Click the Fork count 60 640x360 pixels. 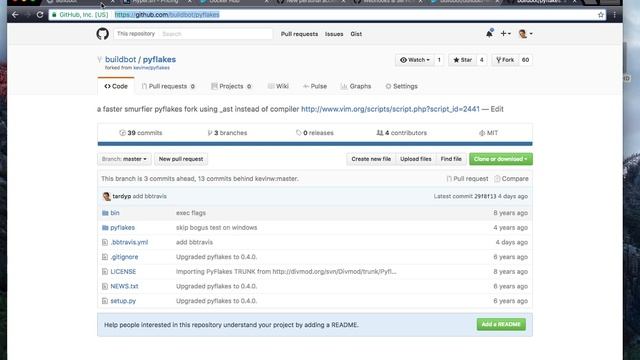(x=525, y=60)
